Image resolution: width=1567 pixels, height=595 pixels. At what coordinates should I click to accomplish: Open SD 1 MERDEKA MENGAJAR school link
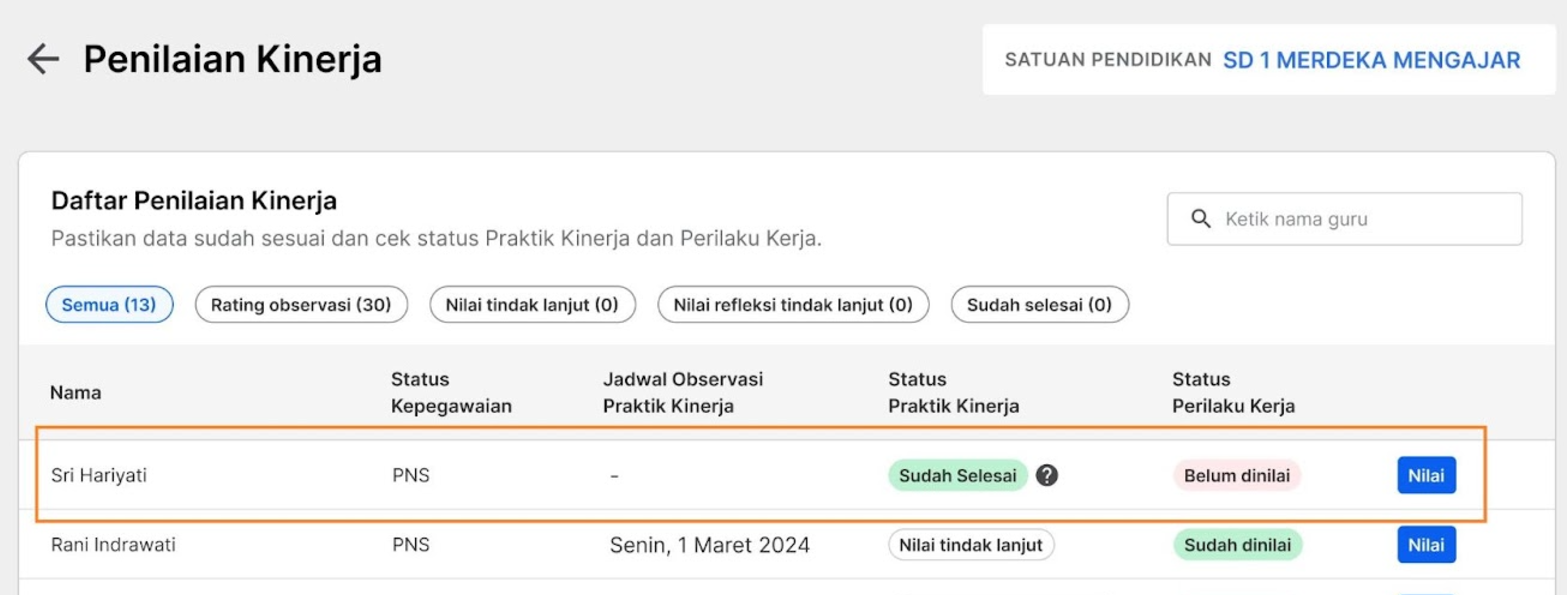[1371, 60]
